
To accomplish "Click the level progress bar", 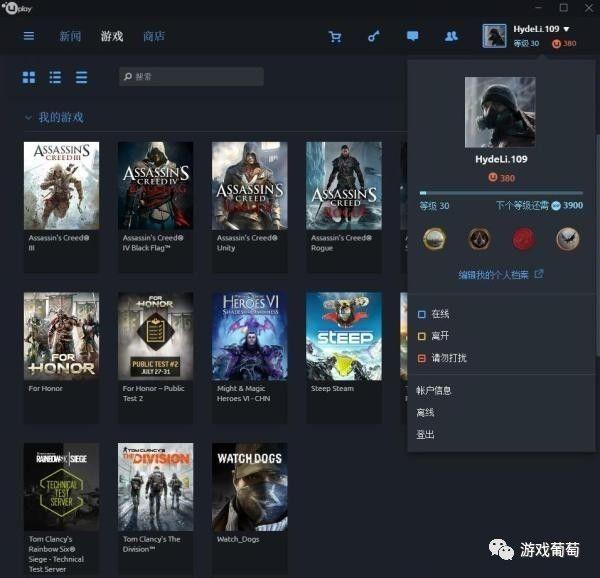I will [x=501, y=193].
